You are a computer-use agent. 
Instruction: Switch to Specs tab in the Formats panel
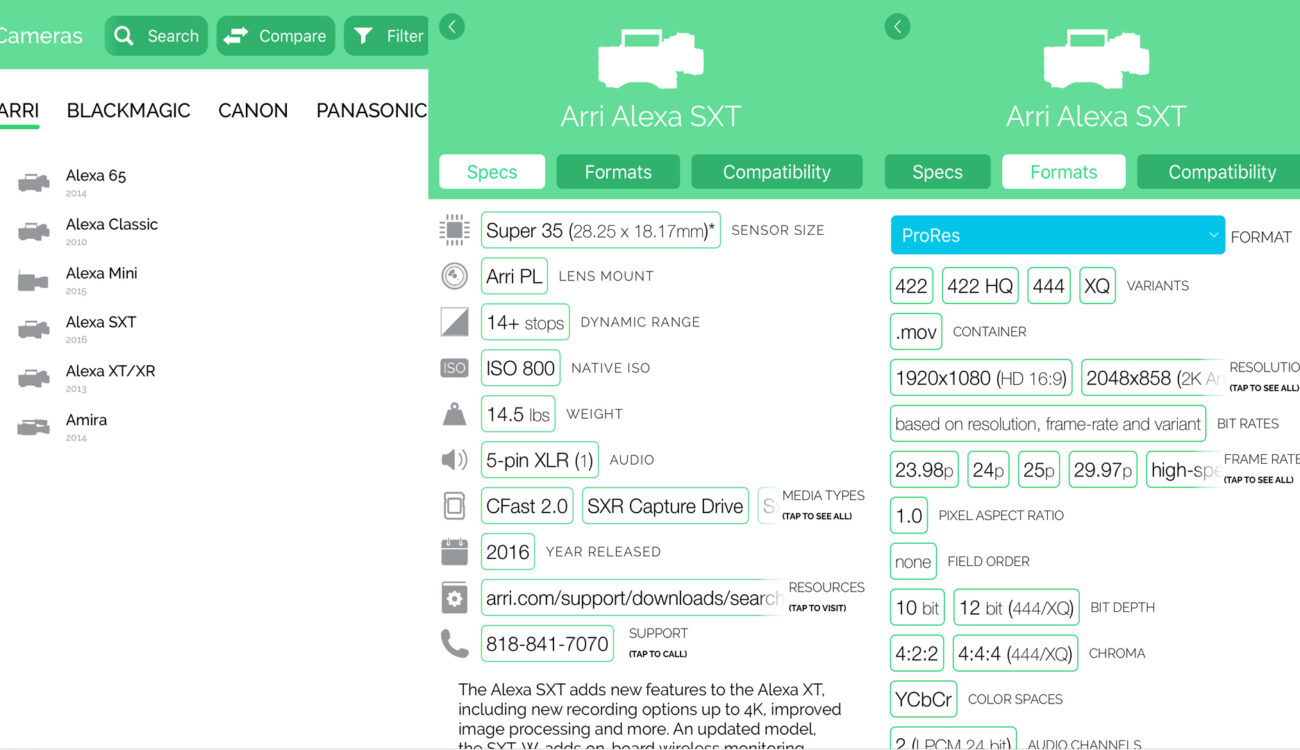pos(937,172)
